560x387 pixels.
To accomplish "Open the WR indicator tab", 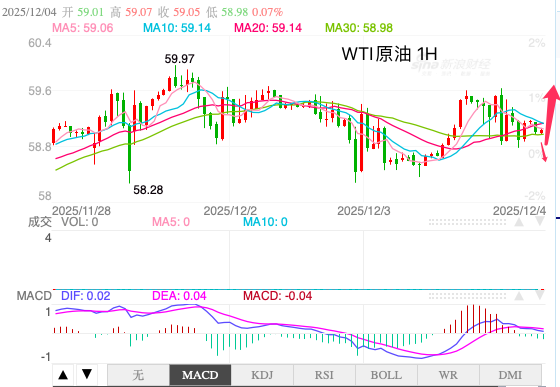I will 448,375.
